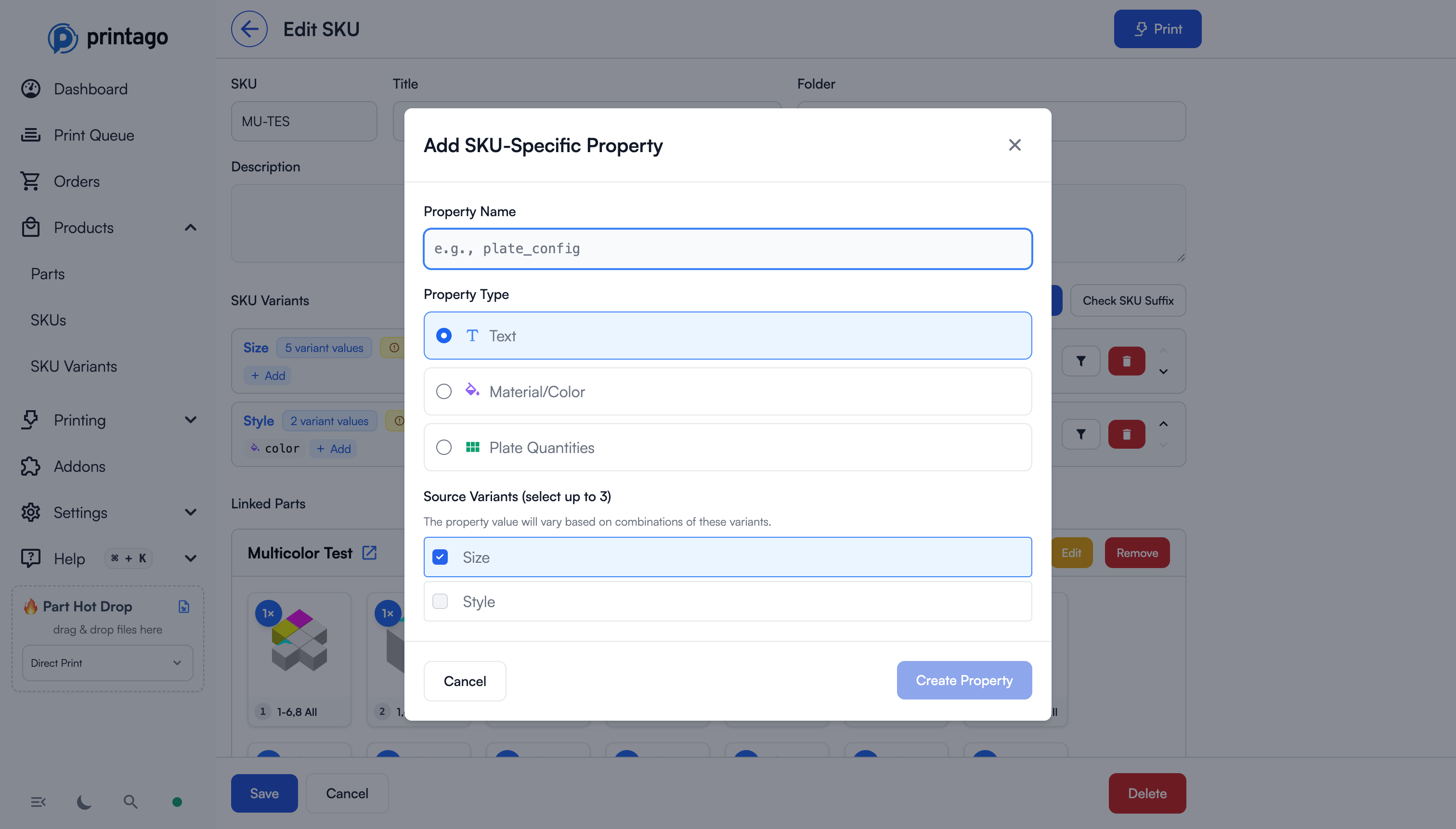Image resolution: width=1456 pixels, height=829 pixels.
Task: Navigate to Parts under Products
Action: (47, 274)
